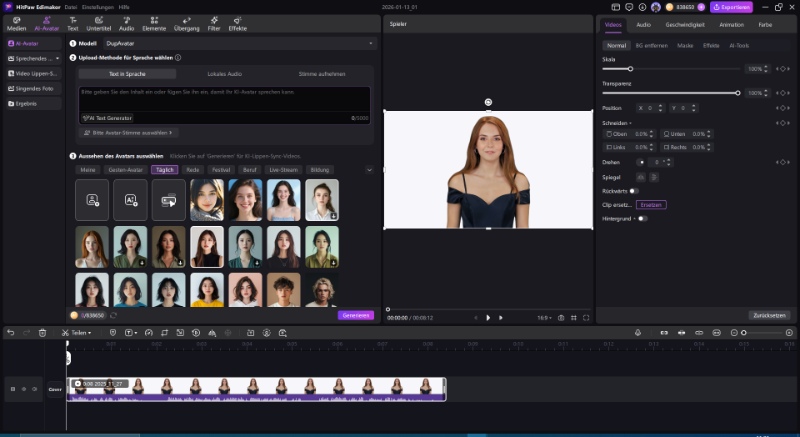Increase the Skala percentage stepper
Image resolution: width=800 pixels, height=437 pixels.
pos(766,67)
